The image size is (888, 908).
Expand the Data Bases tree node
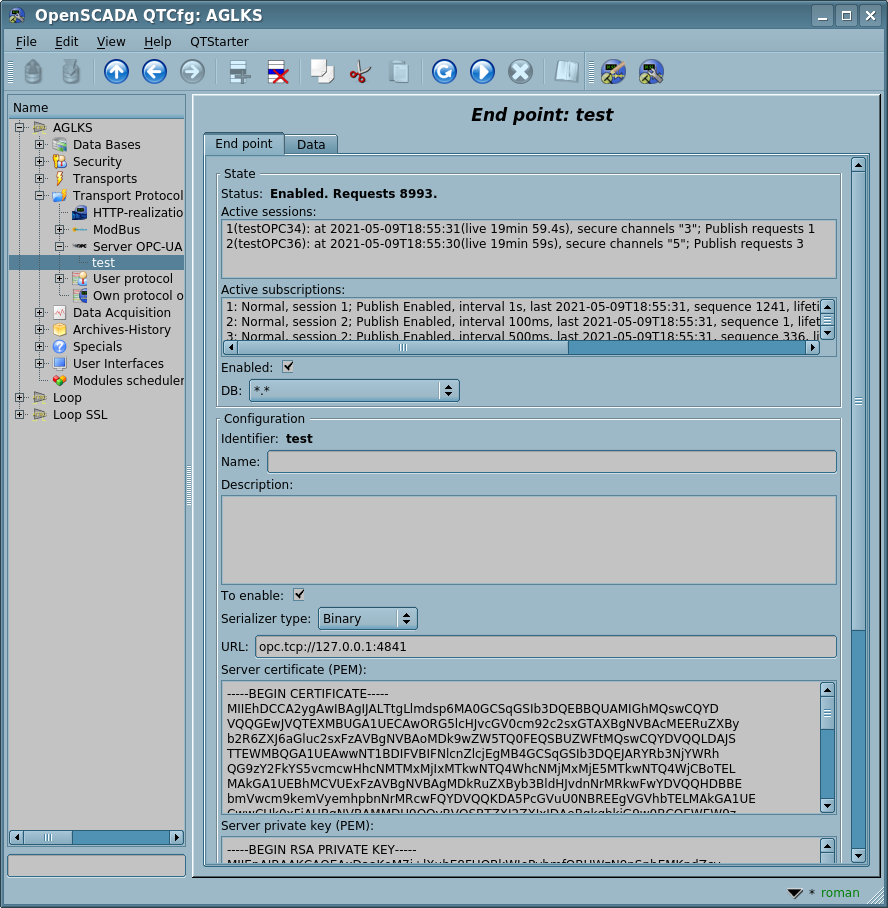pos(39,144)
